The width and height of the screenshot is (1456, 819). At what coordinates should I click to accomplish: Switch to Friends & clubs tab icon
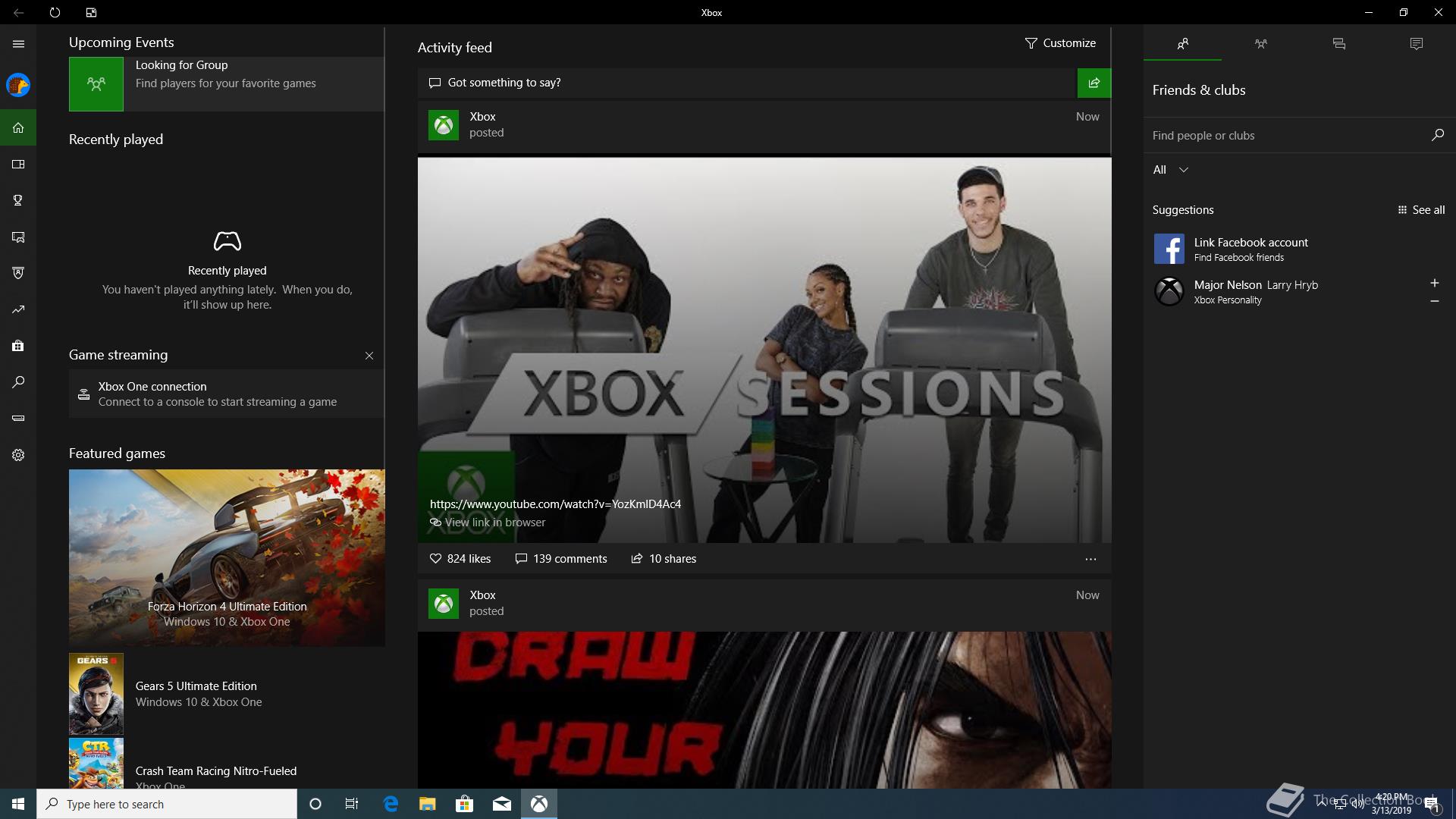[x=1182, y=44]
